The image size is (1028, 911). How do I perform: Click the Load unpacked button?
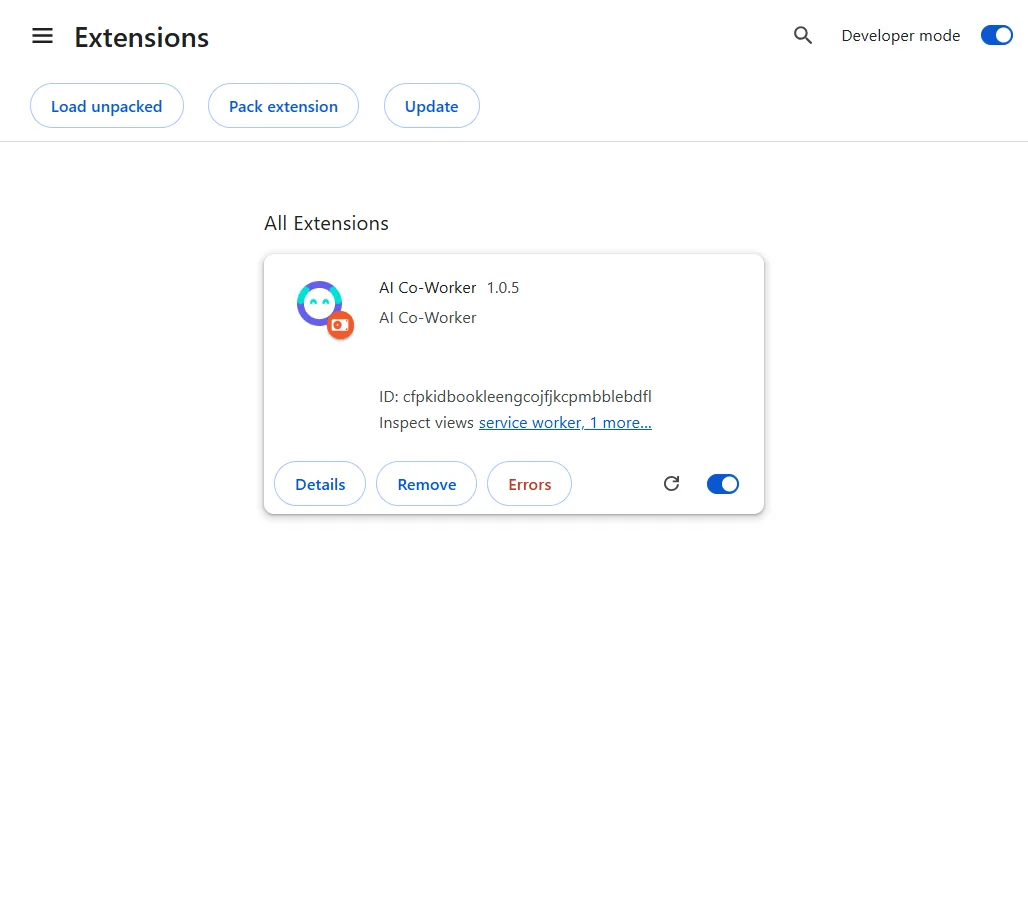coord(107,106)
